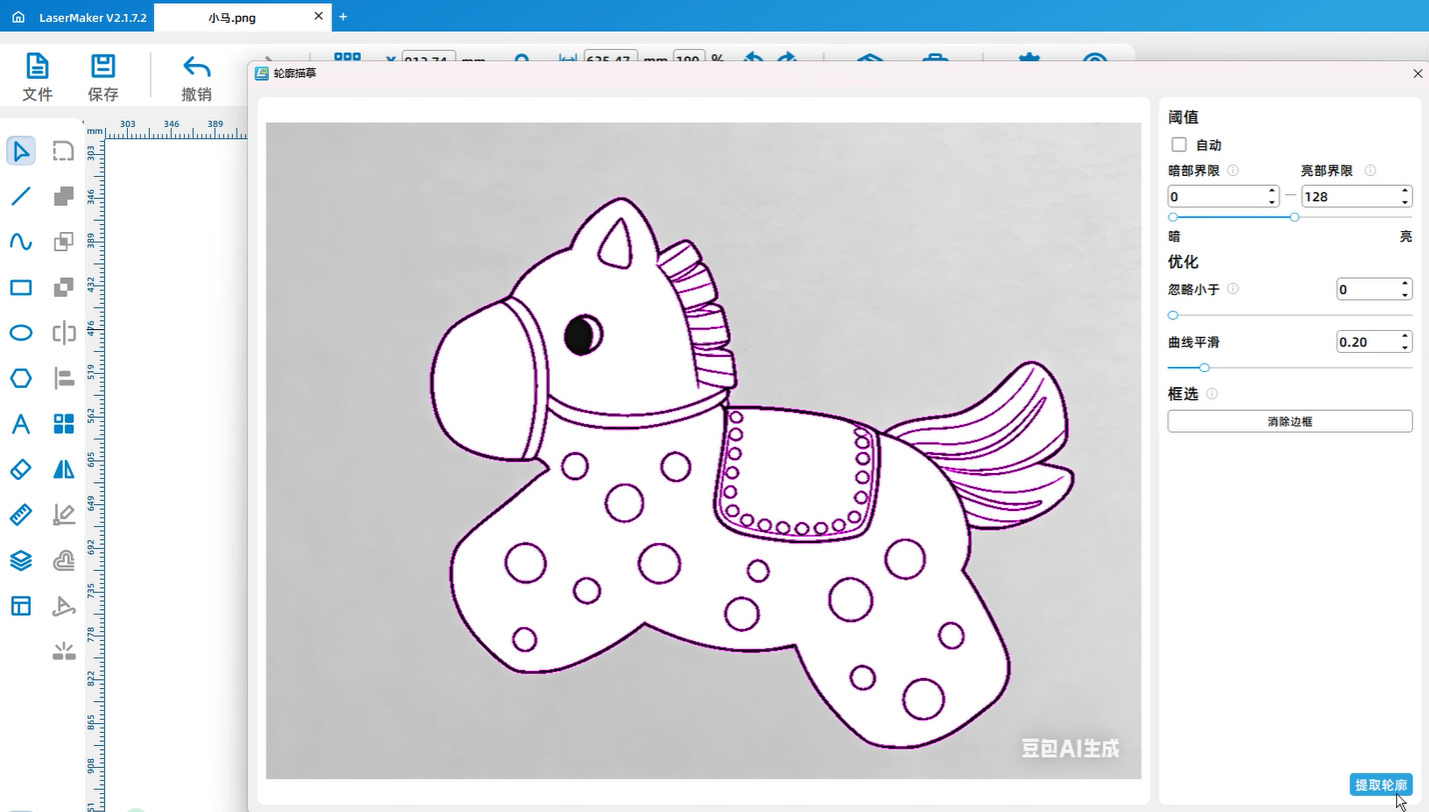Increase 亮部界限 value with up arrow
This screenshot has width=1429, height=812.
tap(1405, 191)
